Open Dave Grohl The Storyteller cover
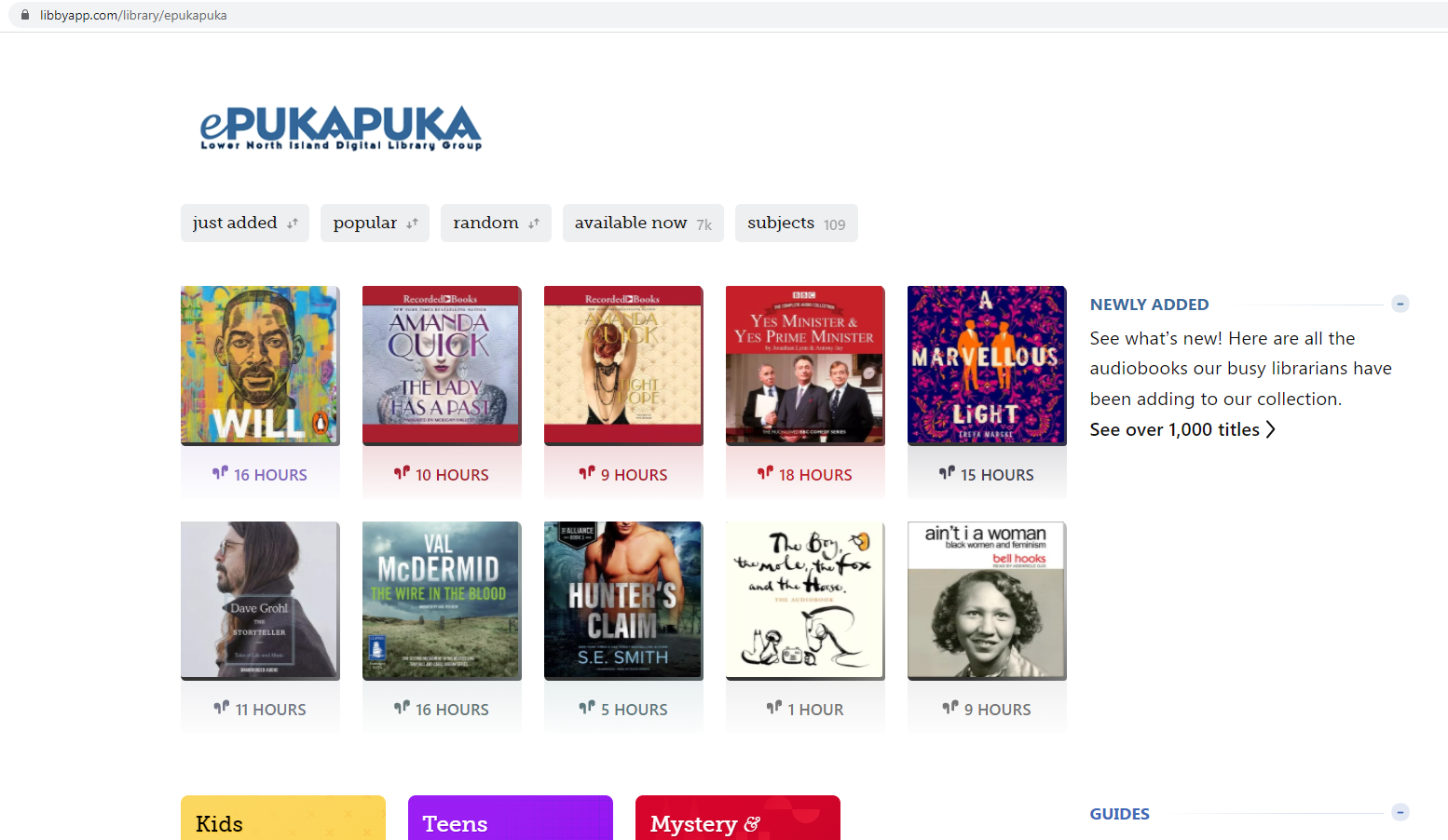The image size is (1448, 840). click(x=260, y=601)
